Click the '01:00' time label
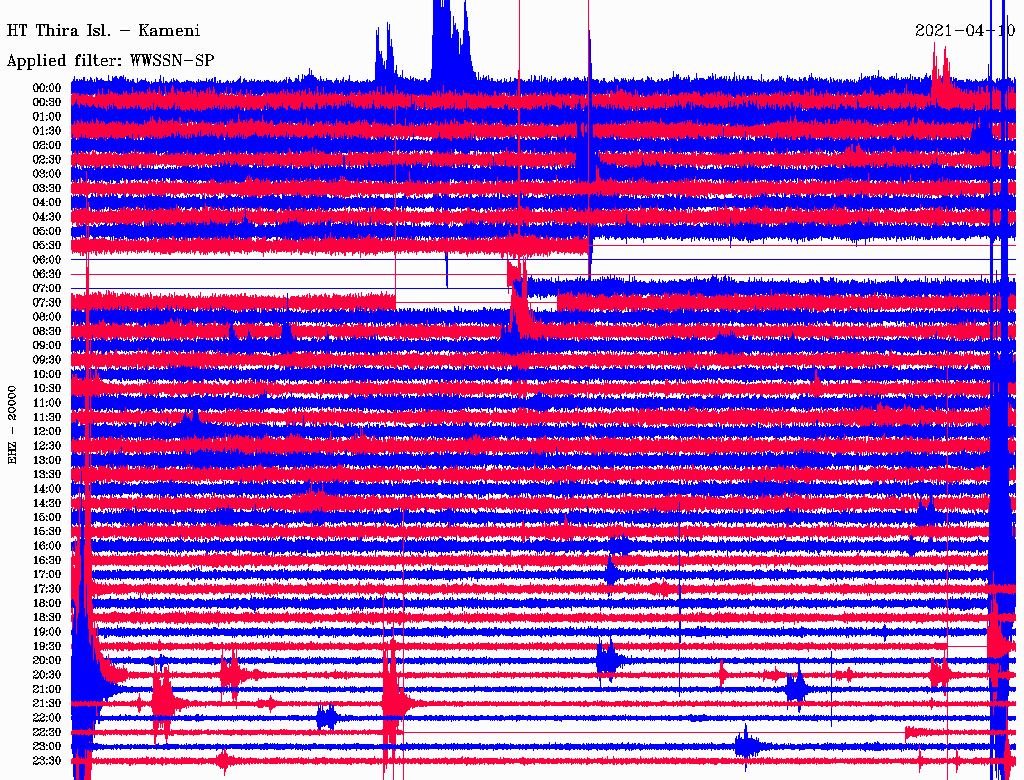The image size is (1024, 780). click(47, 117)
